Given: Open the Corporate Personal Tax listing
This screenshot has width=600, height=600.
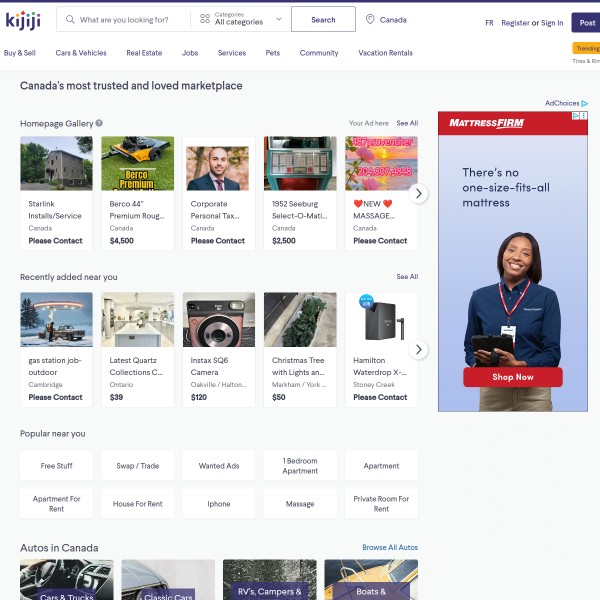Looking at the screenshot, I should click(218, 193).
